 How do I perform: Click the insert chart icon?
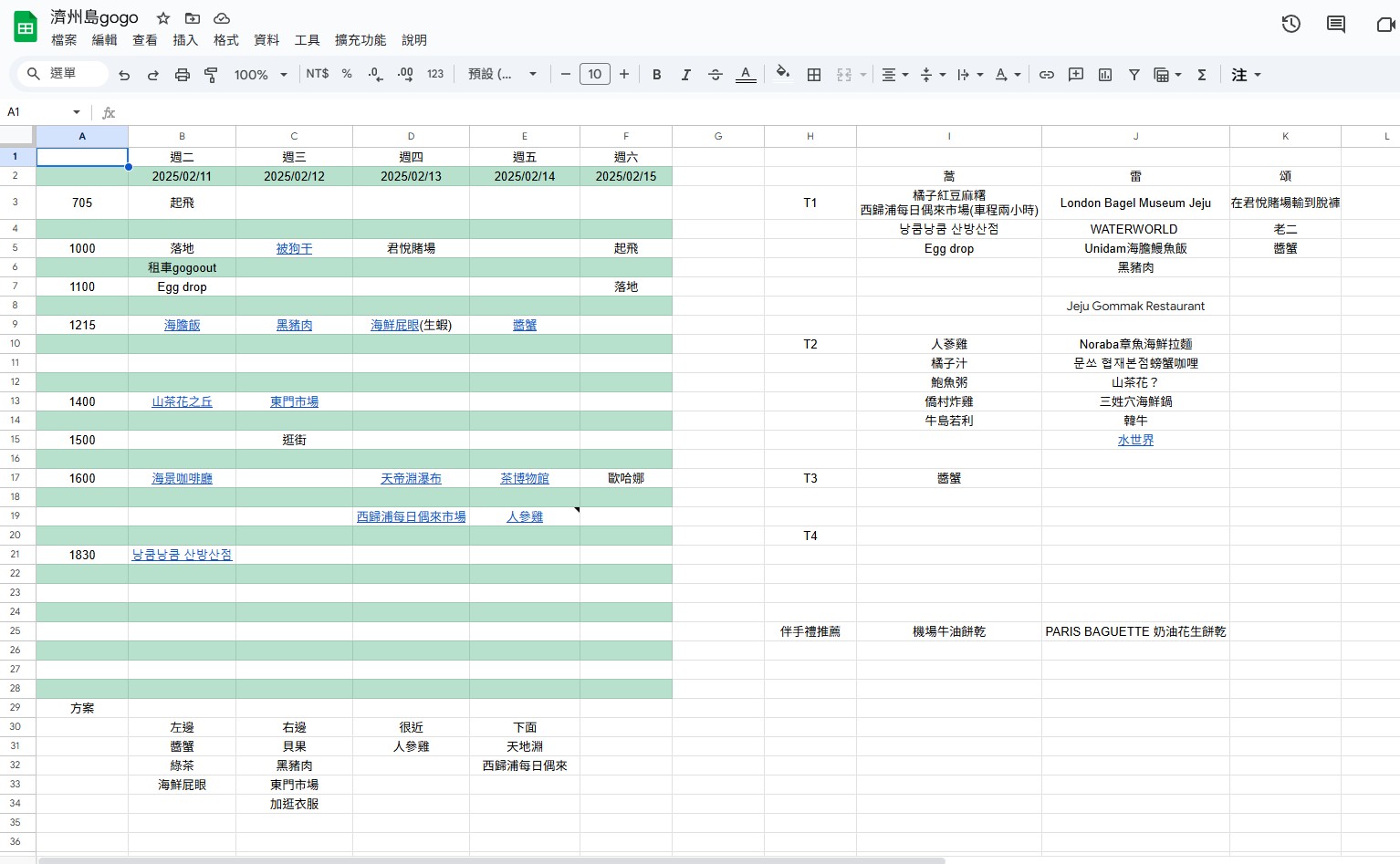[1105, 75]
